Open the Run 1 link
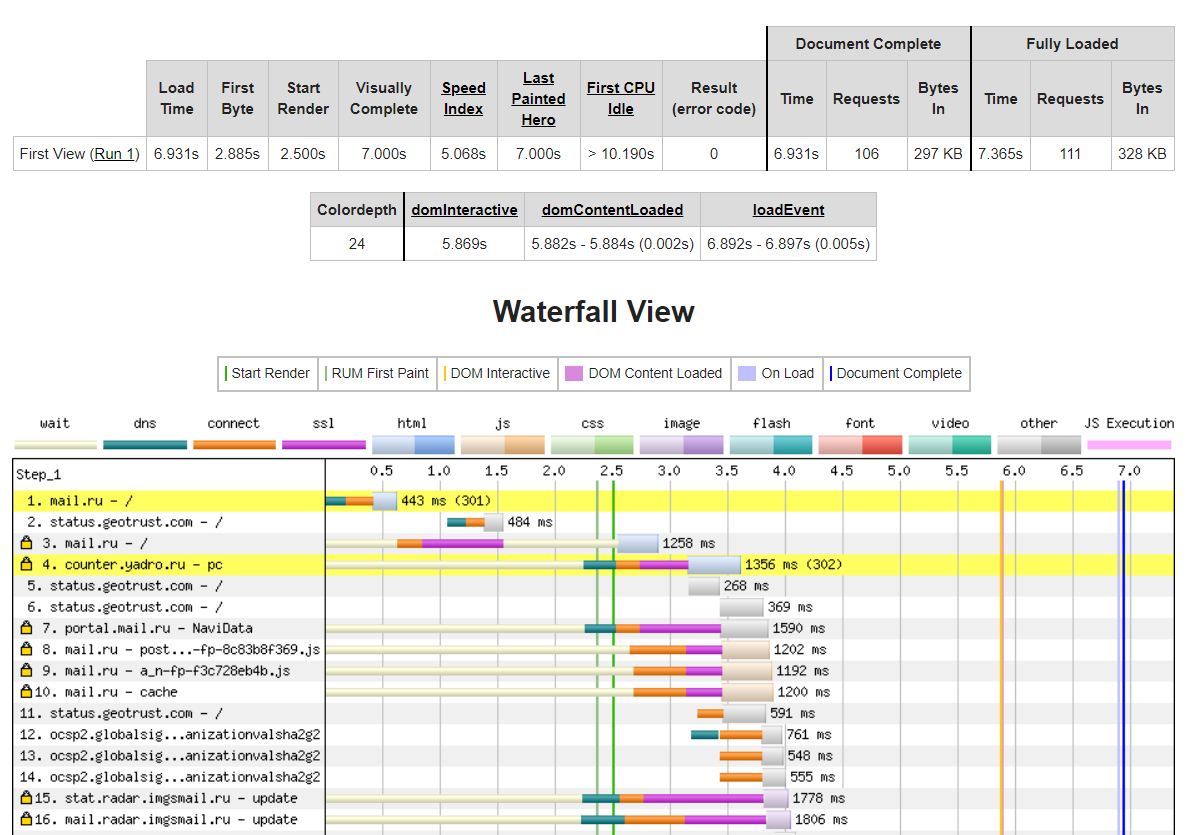Viewport: 1188px width, 835px height. click(x=115, y=154)
